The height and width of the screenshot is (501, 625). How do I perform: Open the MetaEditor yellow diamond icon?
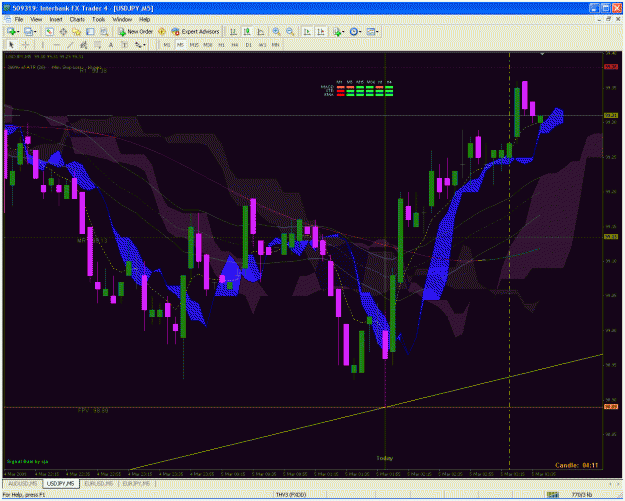(161, 31)
